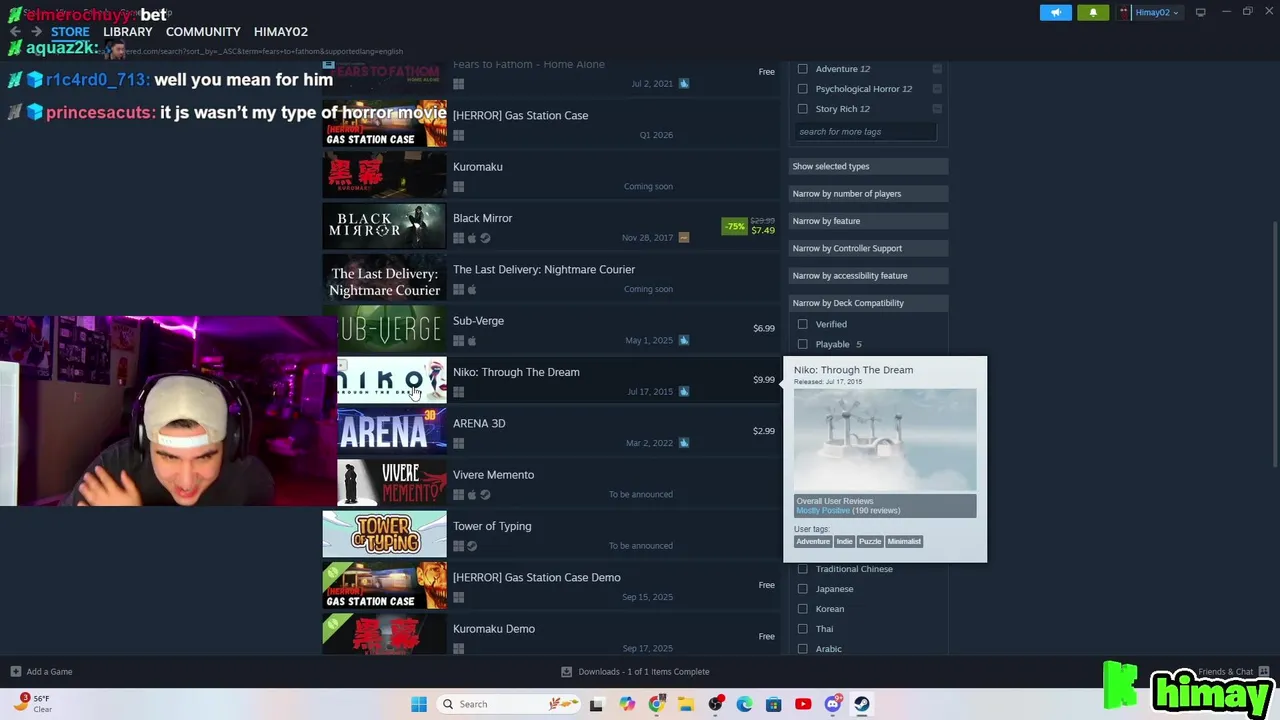Click the -75% discount badge on Black Mirror
This screenshot has height=720, width=1280.
[x=735, y=226]
